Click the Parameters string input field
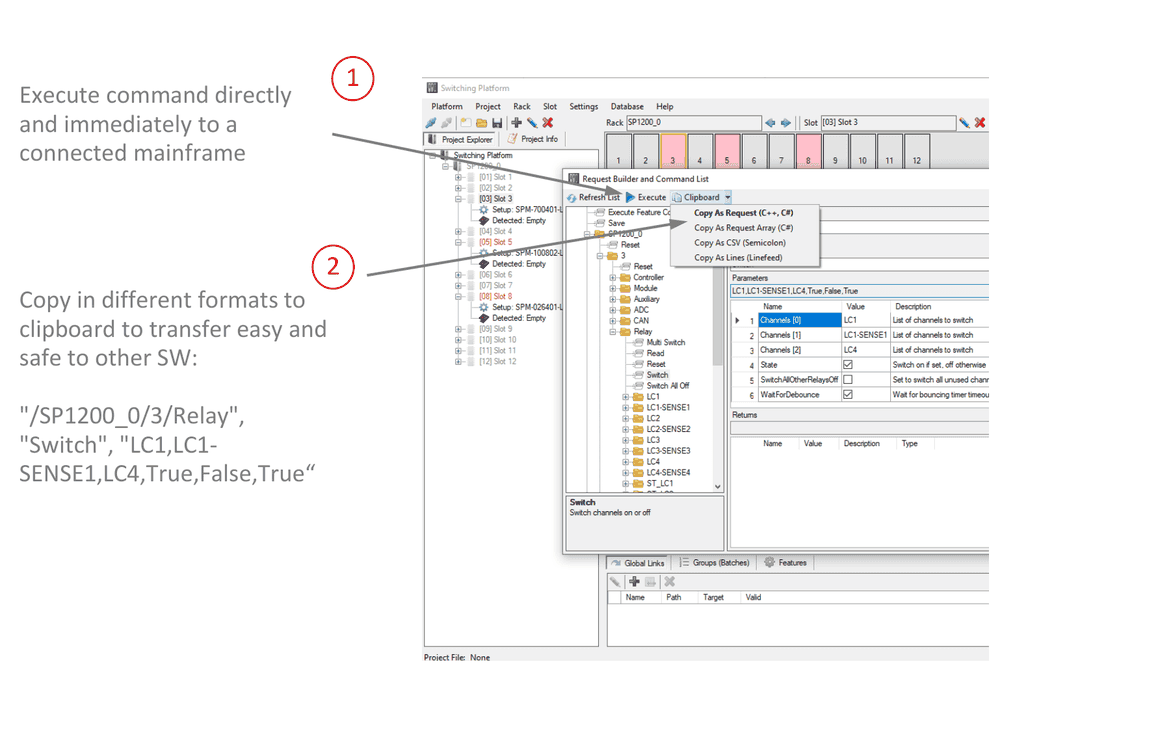The image size is (1160, 748). 859,292
